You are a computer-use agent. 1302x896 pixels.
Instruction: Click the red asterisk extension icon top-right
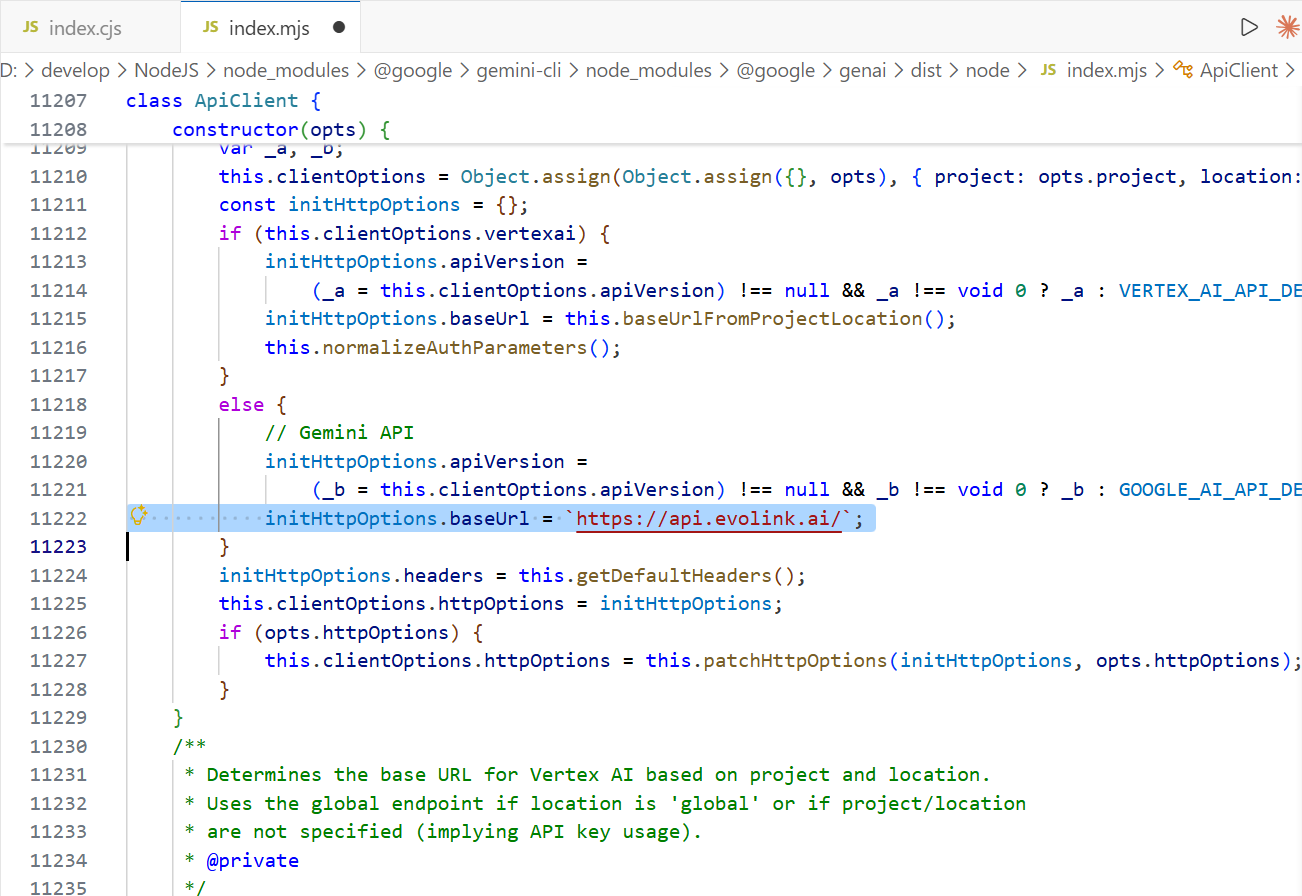coord(1288,27)
